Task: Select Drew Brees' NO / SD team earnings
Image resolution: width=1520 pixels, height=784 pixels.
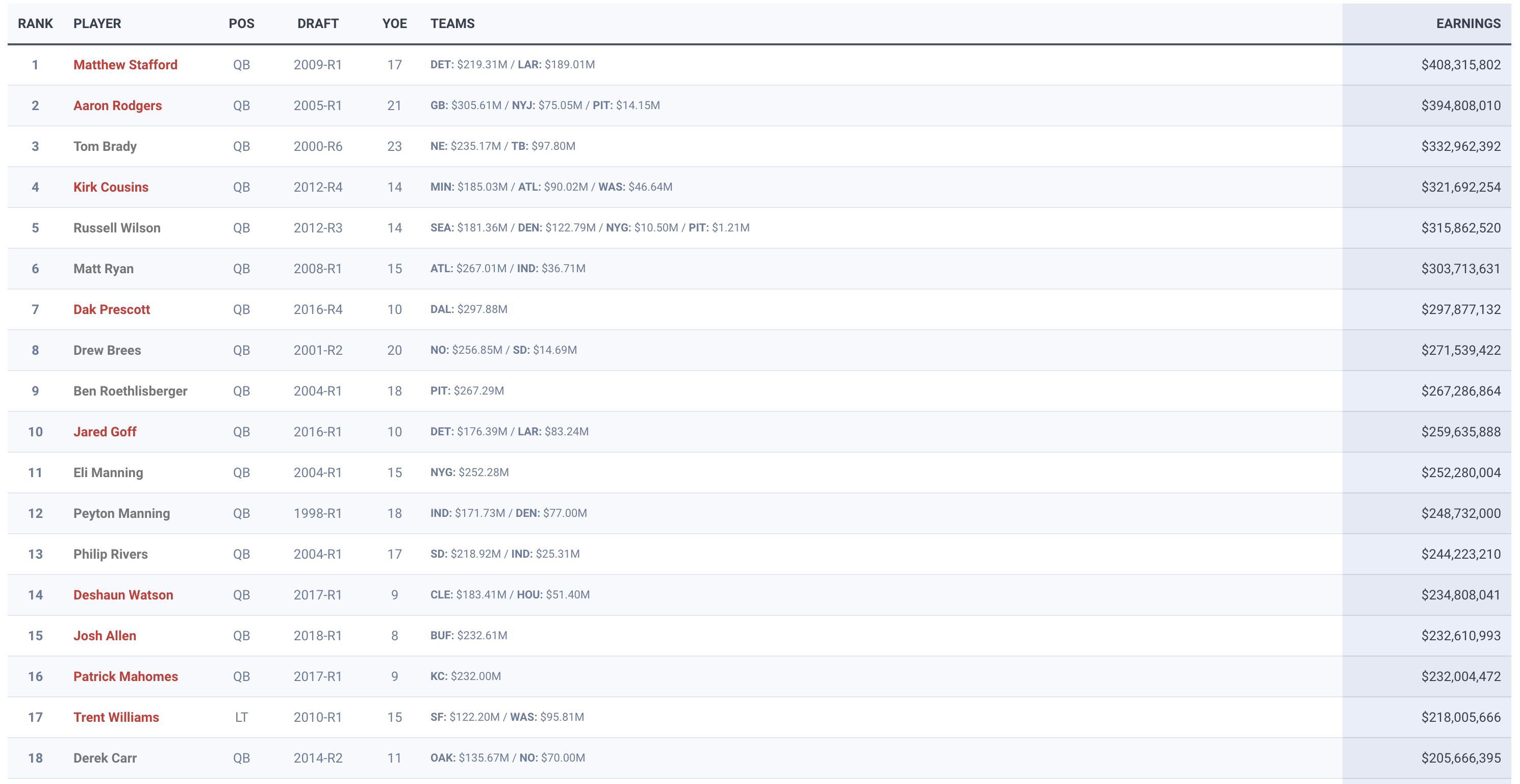Action: [503, 350]
